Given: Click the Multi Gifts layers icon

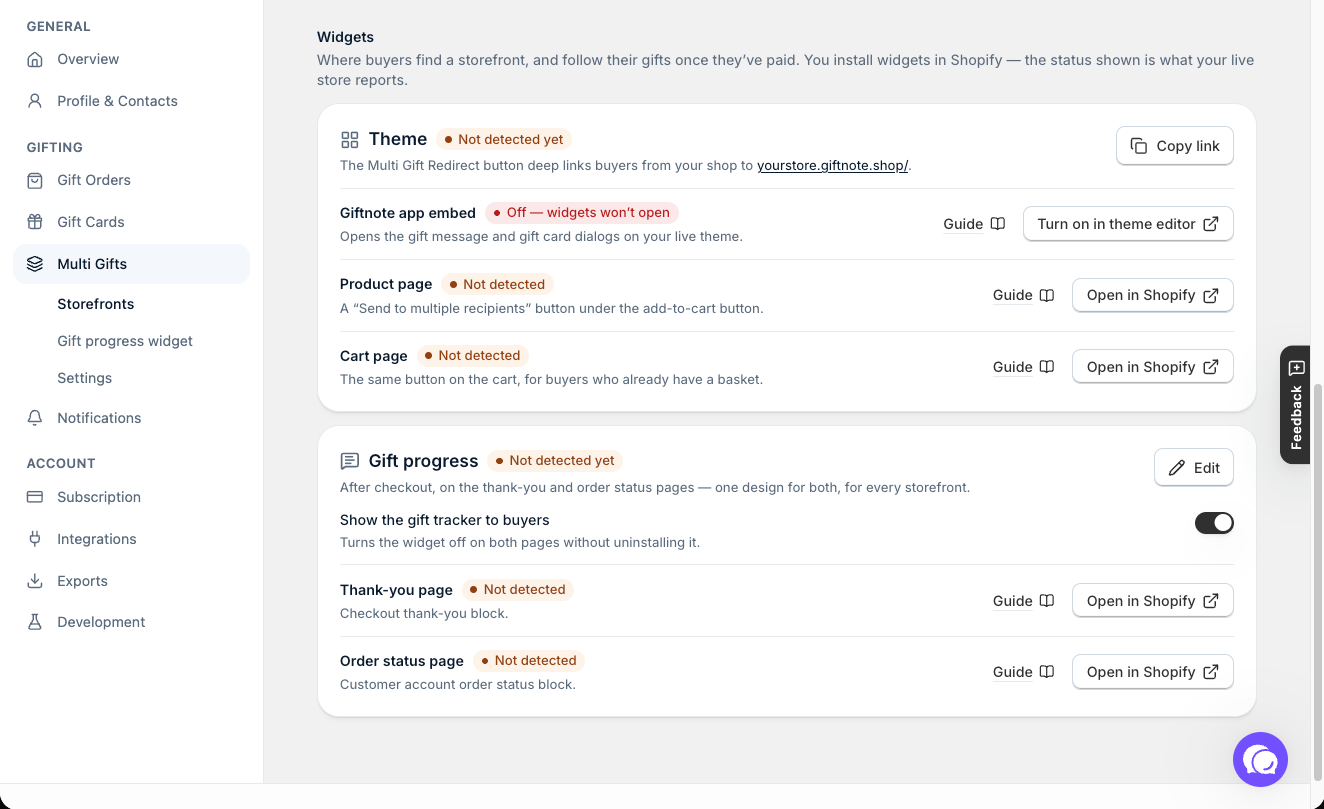Looking at the screenshot, I should (x=35, y=264).
